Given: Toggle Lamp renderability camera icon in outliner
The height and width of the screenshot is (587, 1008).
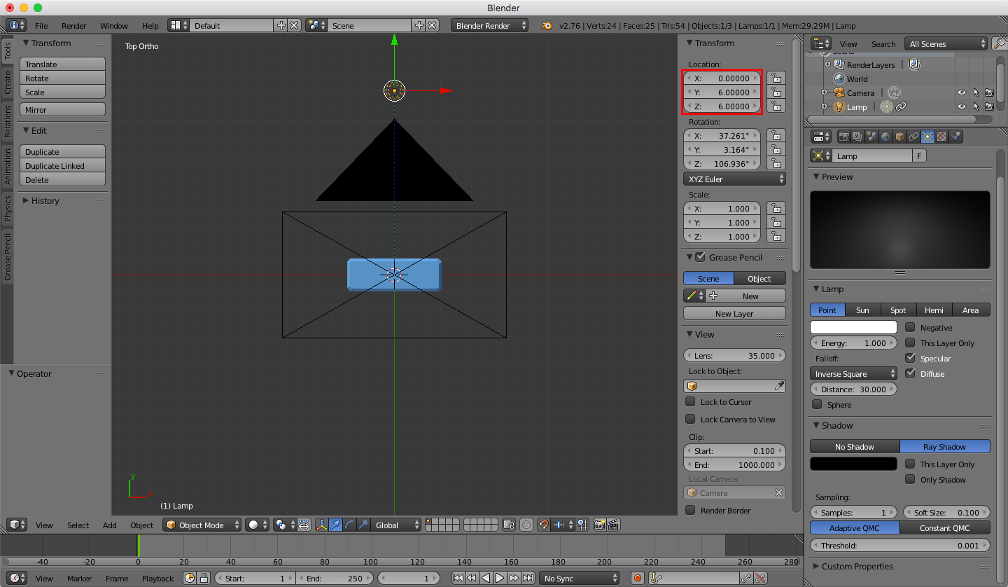Looking at the screenshot, I should click(989, 107).
